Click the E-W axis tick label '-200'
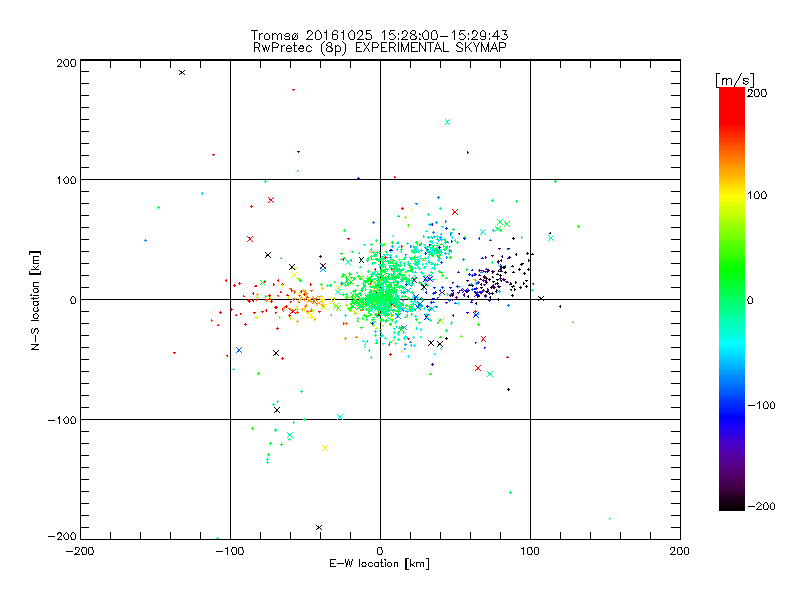The width and height of the screenshot is (800, 600). [x=80, y=552]
